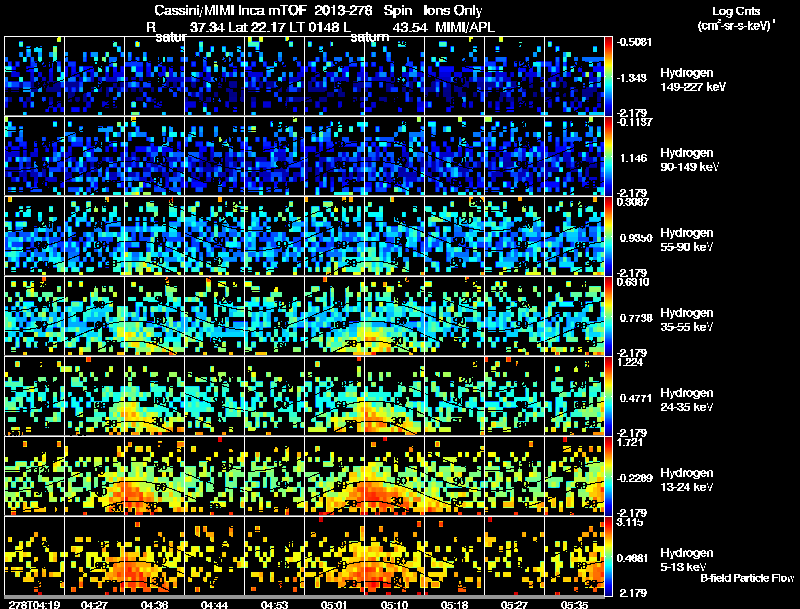Click the '05:01' time axis label
800x609 pixels.
(334, 604)
